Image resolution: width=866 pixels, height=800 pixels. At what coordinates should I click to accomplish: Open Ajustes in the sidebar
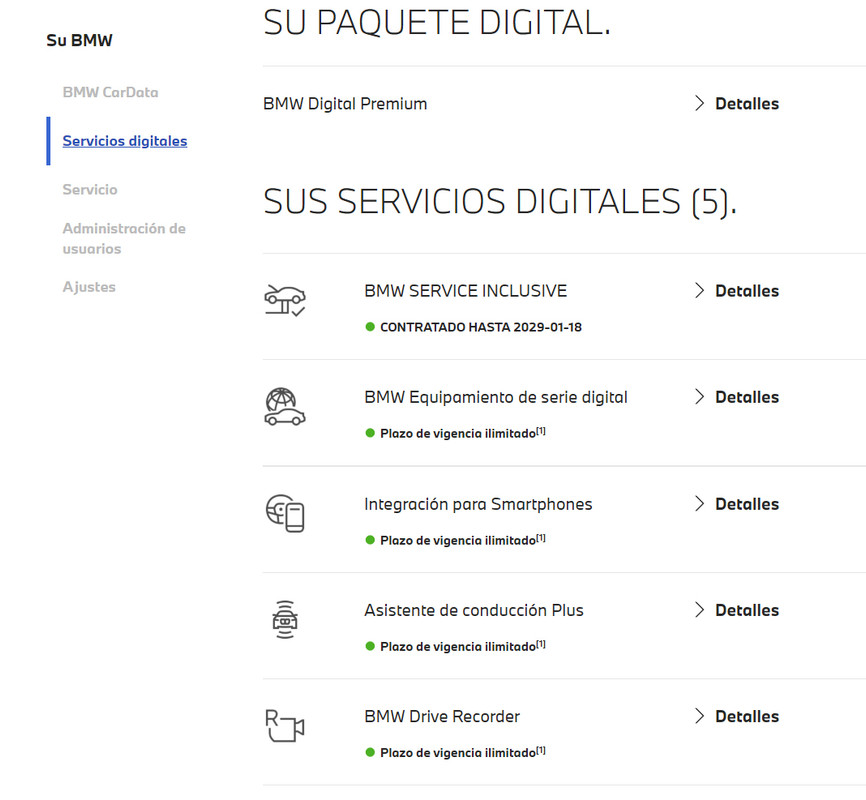pyautogui.click(x=89, y=287)
